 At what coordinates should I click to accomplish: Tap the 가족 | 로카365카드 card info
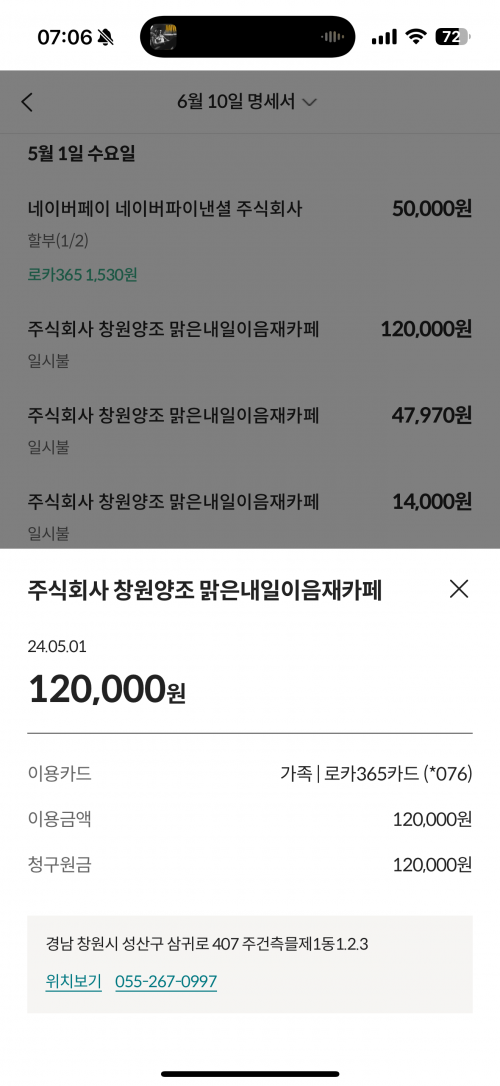376,774
